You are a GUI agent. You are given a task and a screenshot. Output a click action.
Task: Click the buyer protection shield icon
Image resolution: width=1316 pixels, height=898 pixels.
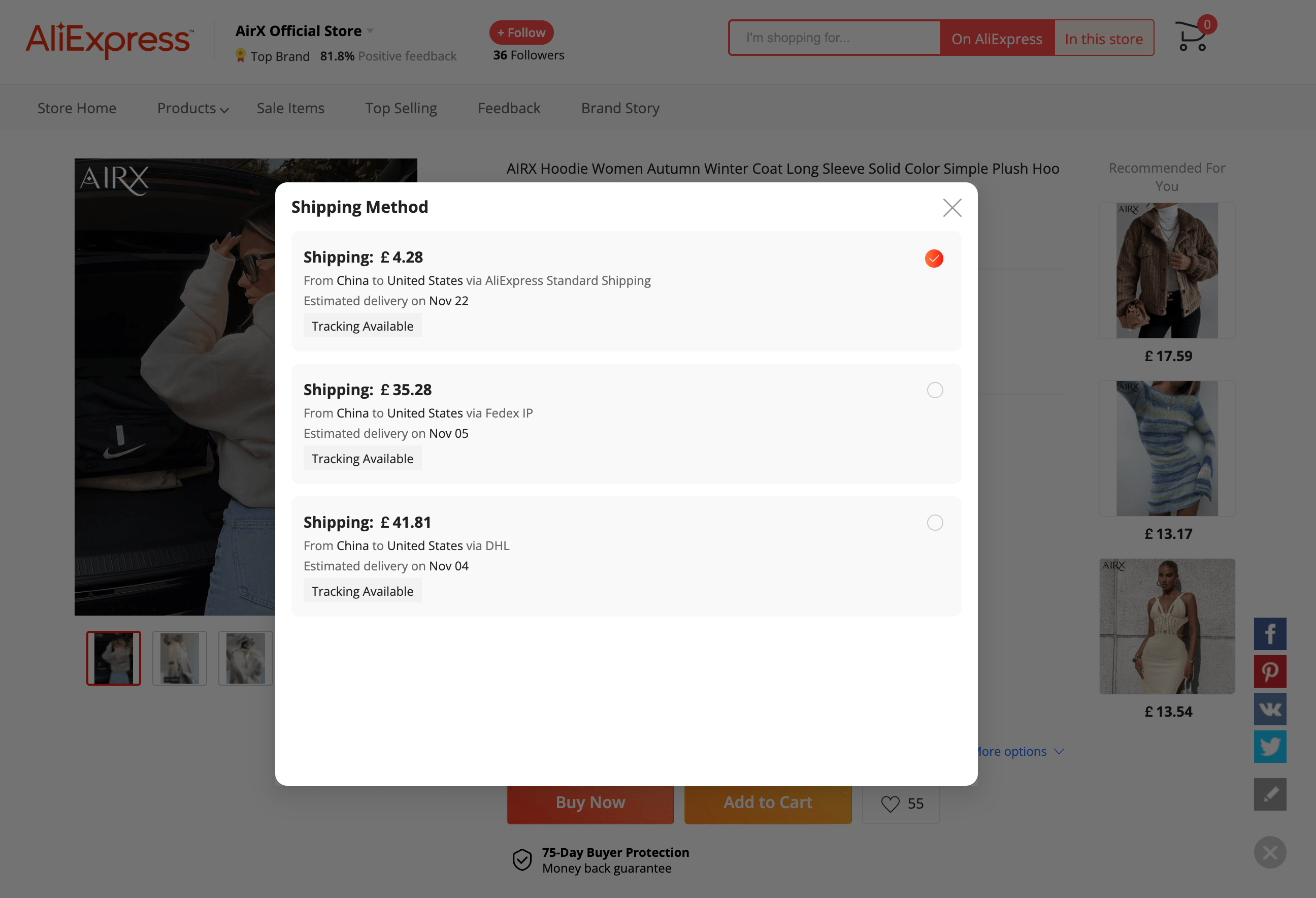tap(521, 859)
